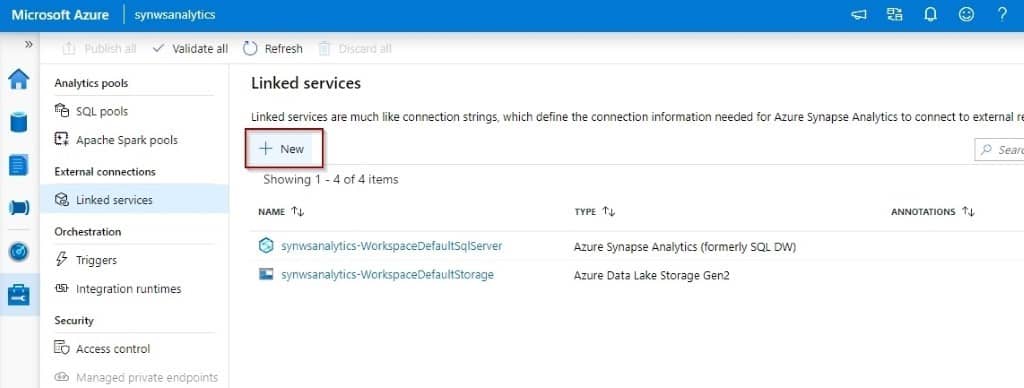Sort the list by the ANNOTATIONS column

tap(933, 212)
